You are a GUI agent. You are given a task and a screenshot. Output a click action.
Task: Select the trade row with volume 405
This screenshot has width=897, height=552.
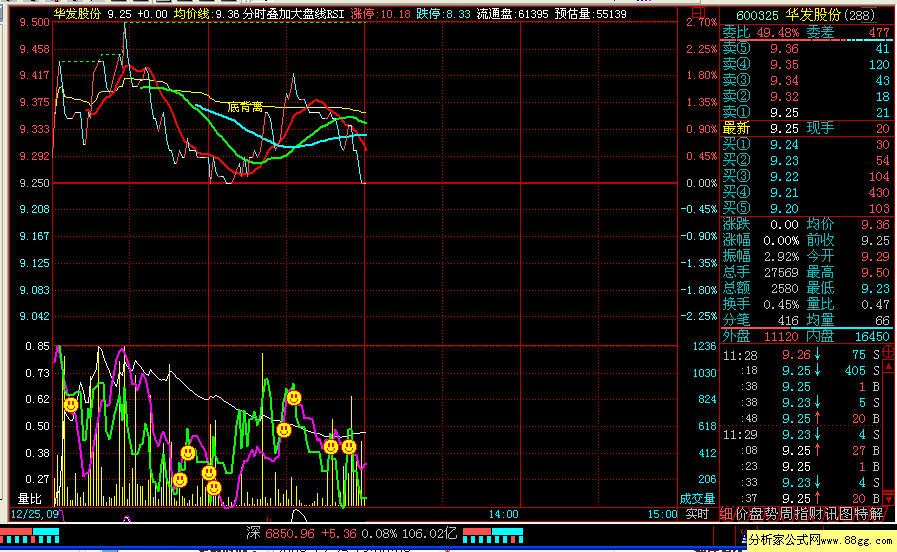[x=801, y=371]
